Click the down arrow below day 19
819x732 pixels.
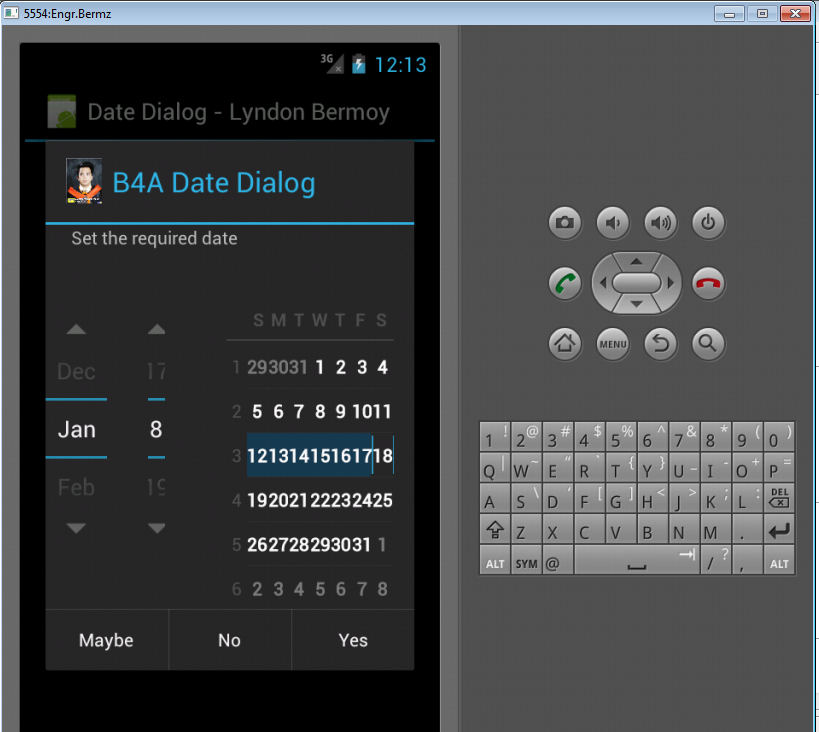pos(156,528)
